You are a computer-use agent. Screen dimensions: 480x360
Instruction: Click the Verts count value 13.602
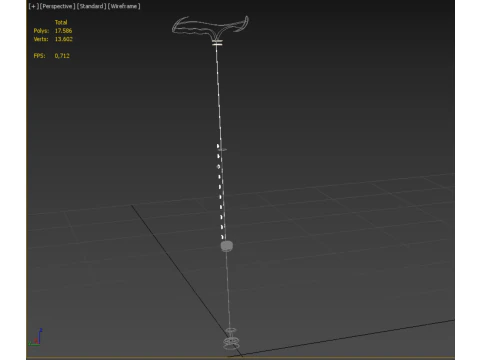[x=63, y=39]
